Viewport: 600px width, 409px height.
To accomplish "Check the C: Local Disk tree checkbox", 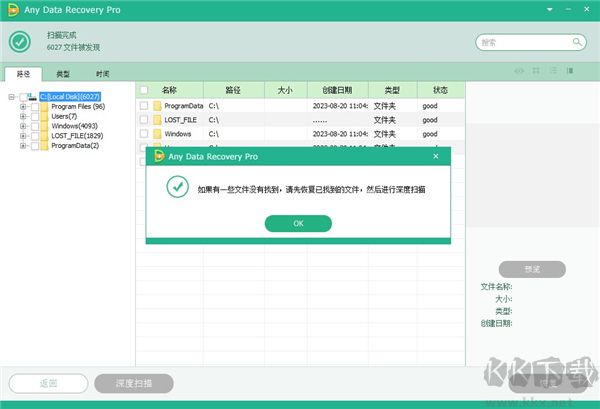I will coord(24,97).
